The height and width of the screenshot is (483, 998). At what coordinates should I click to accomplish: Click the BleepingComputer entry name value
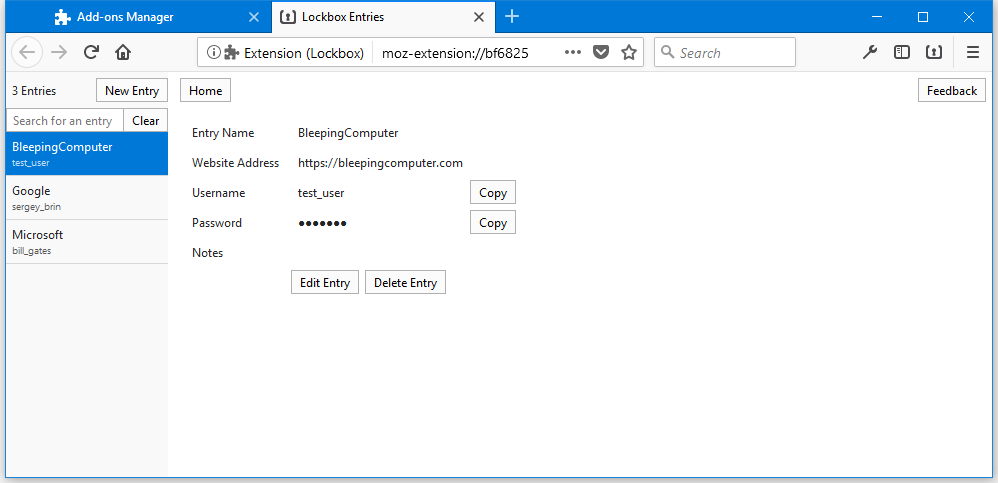click(348, 133)
